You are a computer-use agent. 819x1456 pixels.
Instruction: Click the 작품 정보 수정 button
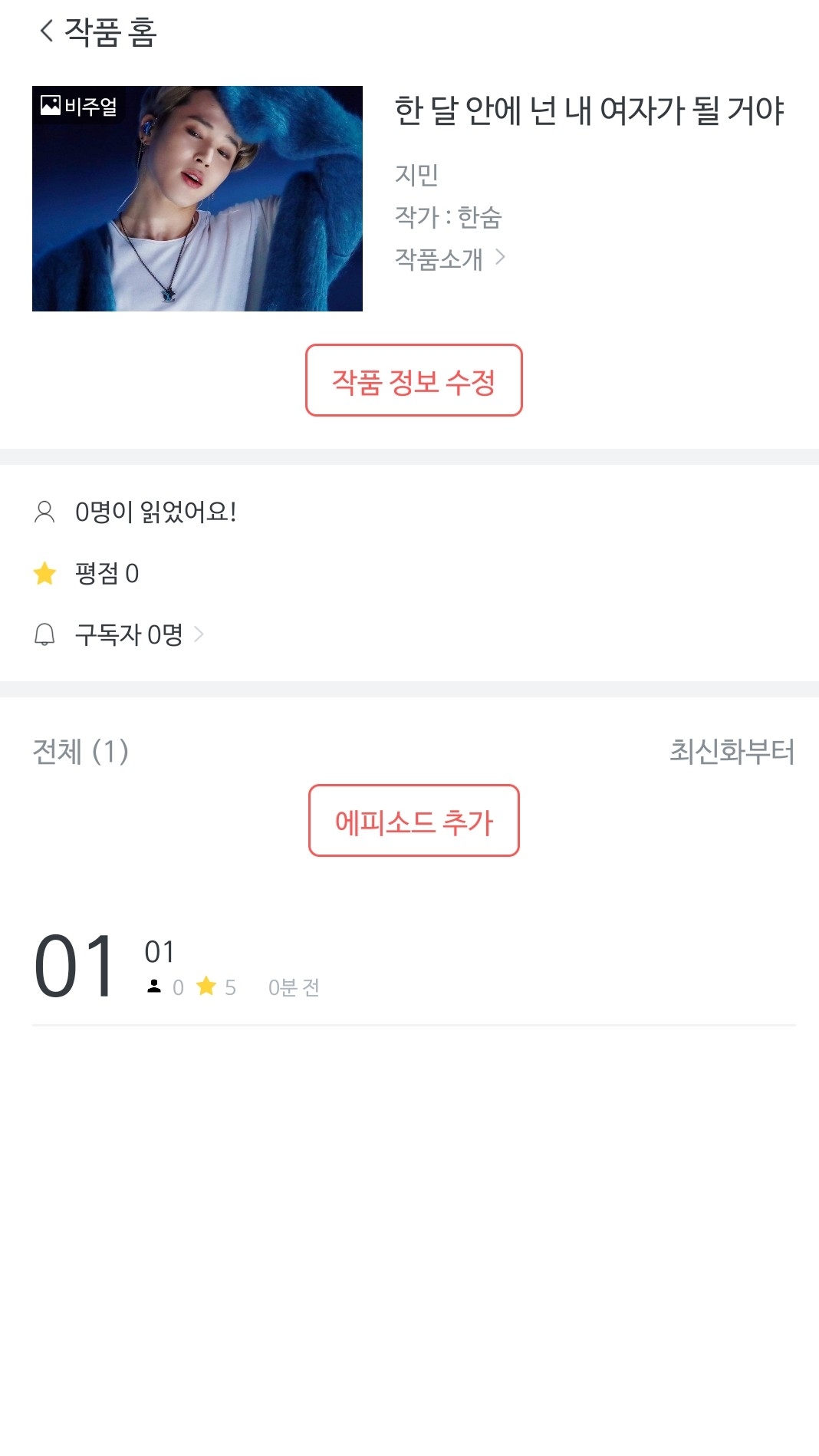coord(413,380)
